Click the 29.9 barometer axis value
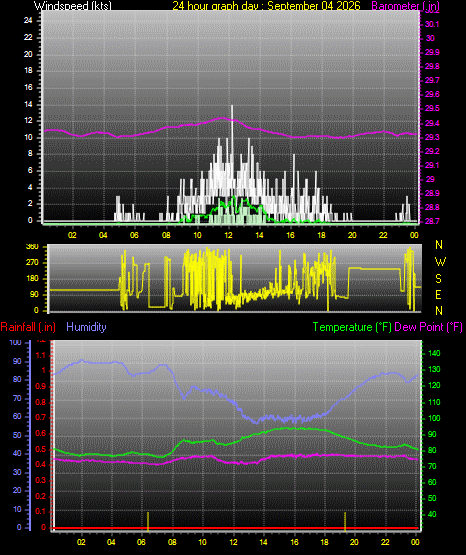The width and height of the screenshot is (466, 555). point(432,52)
